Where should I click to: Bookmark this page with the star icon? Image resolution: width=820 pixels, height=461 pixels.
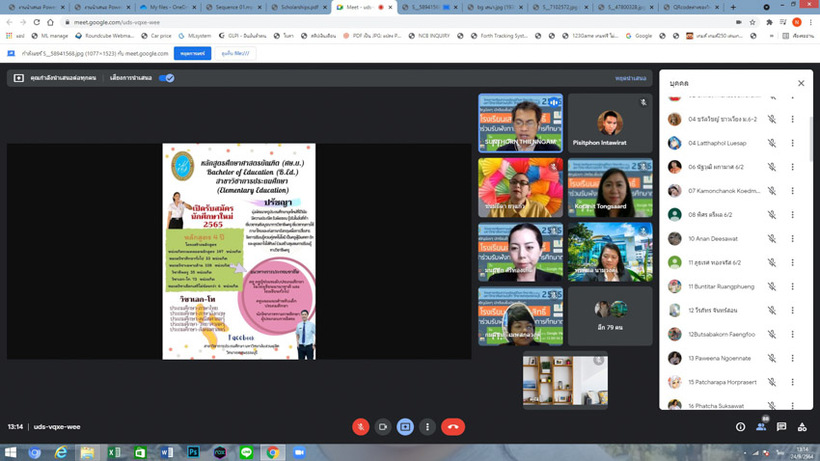[753, 22]
